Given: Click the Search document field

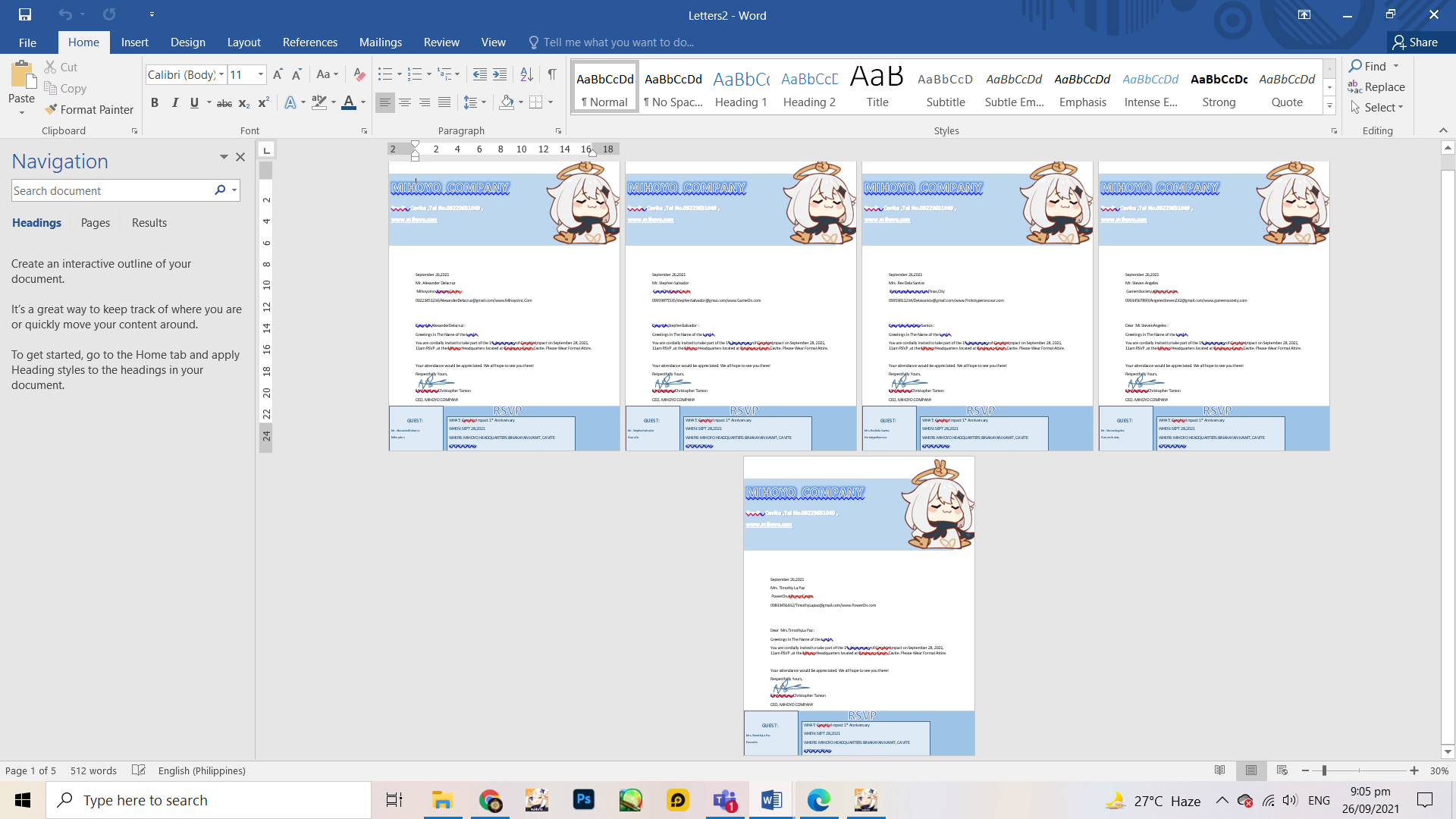Looking at the screenshot, I should (110, 191).
